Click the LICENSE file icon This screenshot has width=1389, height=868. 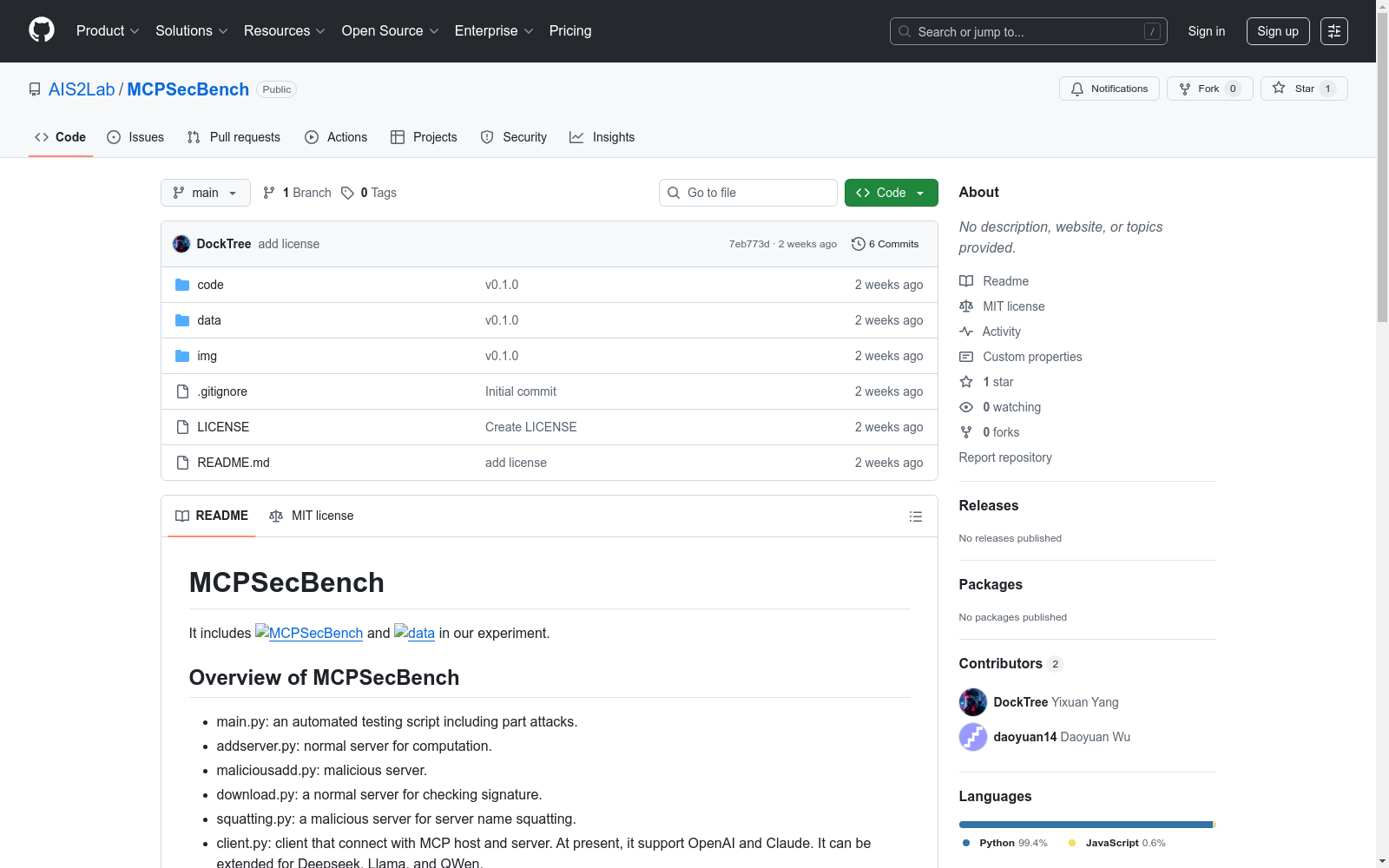pos(182,427)
